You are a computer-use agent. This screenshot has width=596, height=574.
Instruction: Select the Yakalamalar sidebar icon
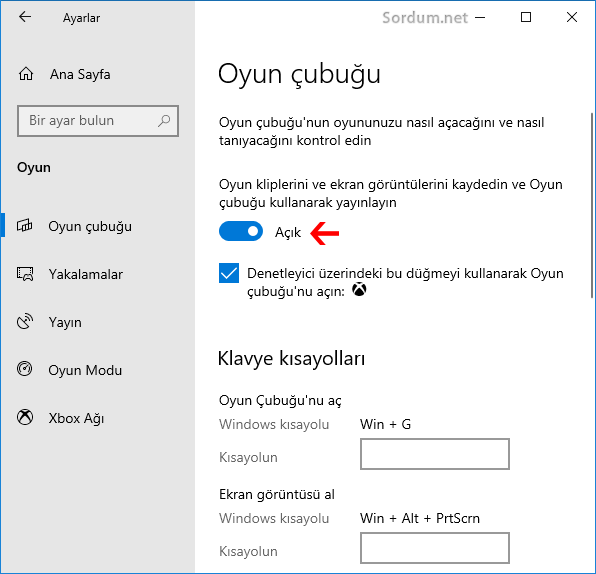coord(25,274)
